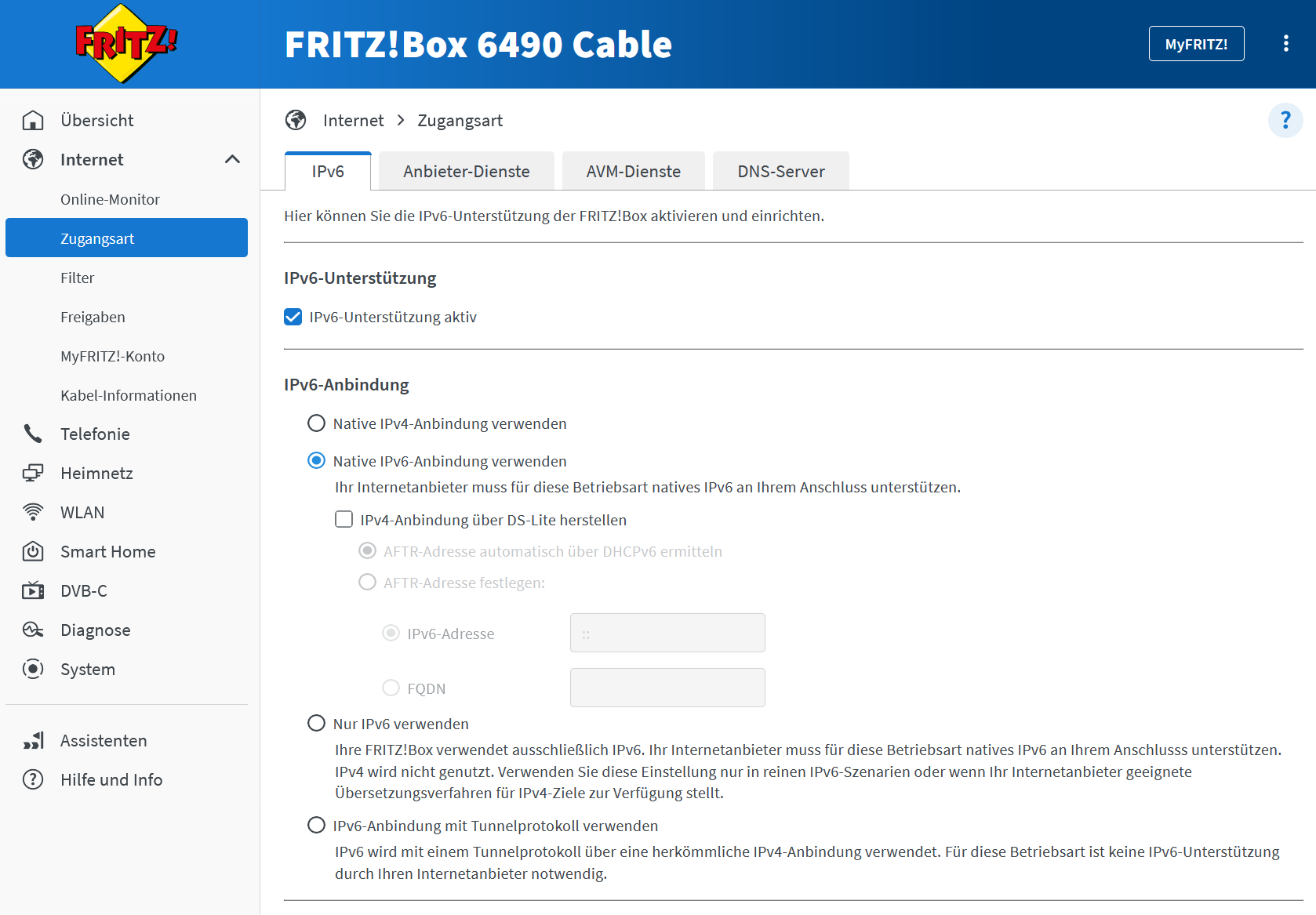Click the Übersicht home icon

33,120
